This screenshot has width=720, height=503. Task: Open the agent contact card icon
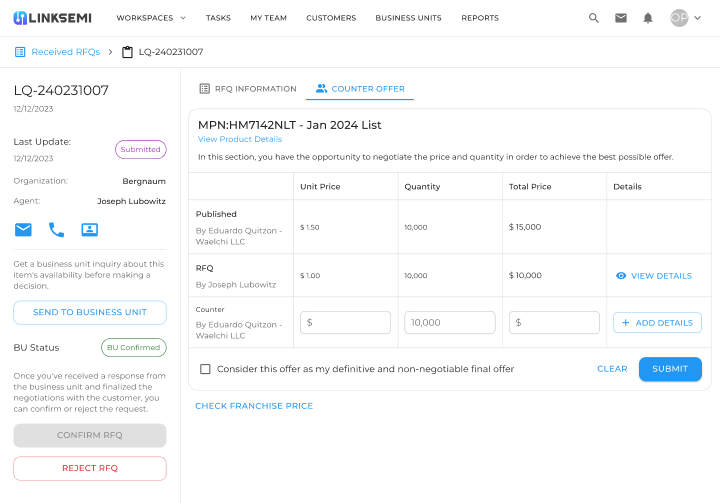tap(90, 229)
